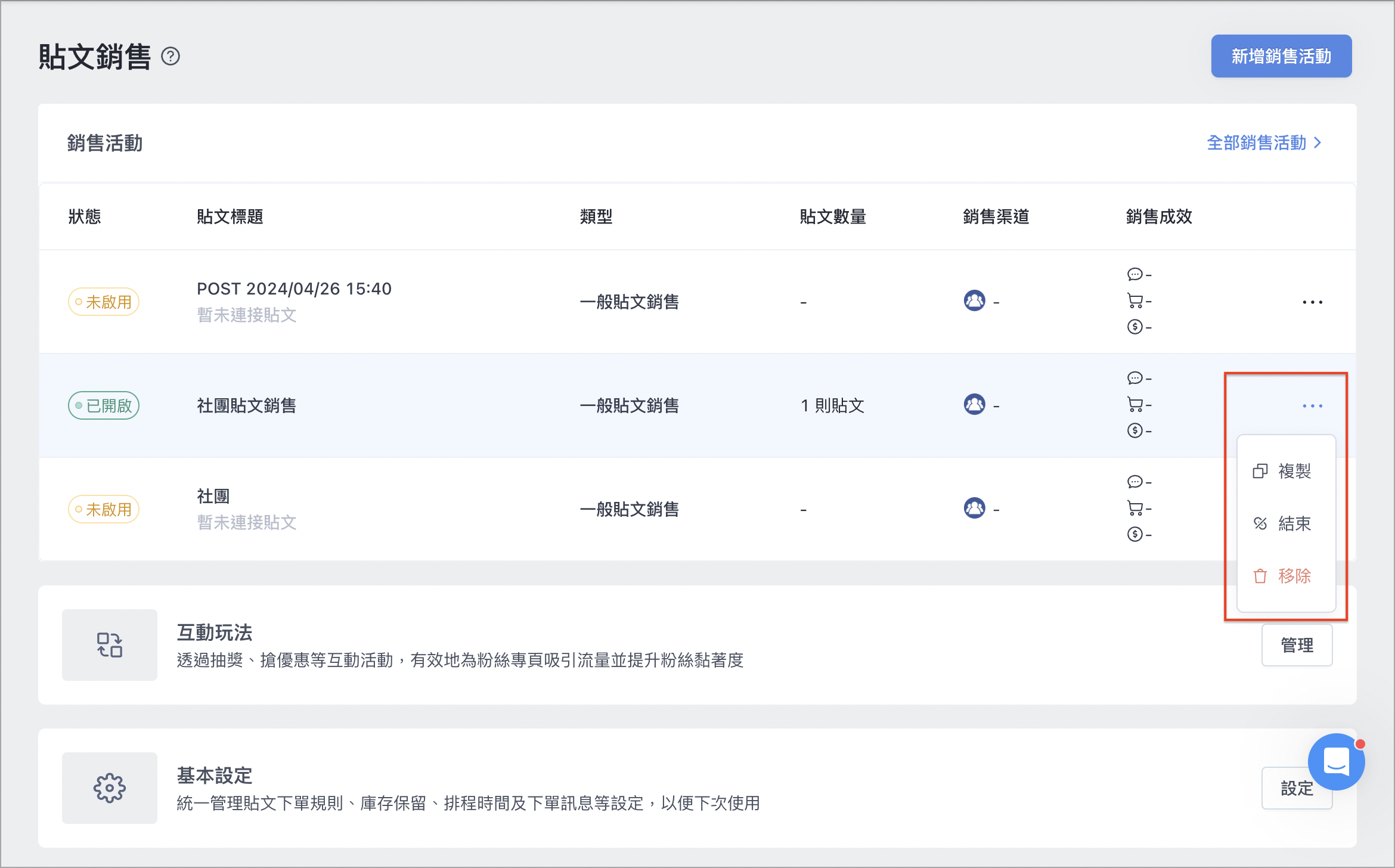Click the comment count icon in POST 2024/04/26 row
The width and height of the screenshot is (1395, 868).
(1134, 274)
